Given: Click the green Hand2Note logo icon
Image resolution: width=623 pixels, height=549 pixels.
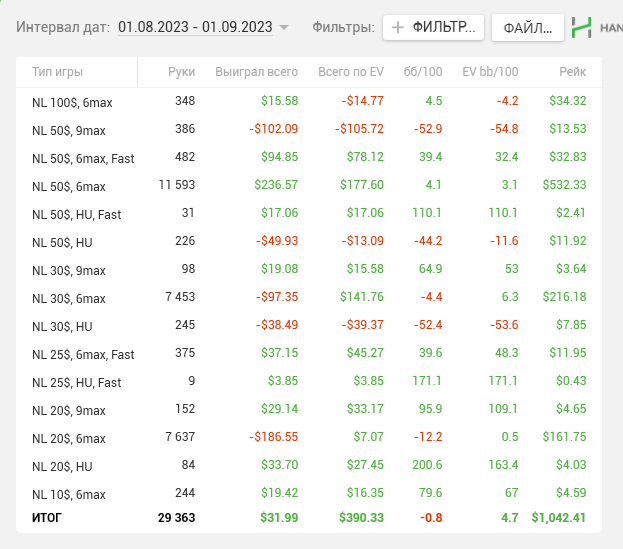Looking at the screenshot, I should (x=581, y=27).
